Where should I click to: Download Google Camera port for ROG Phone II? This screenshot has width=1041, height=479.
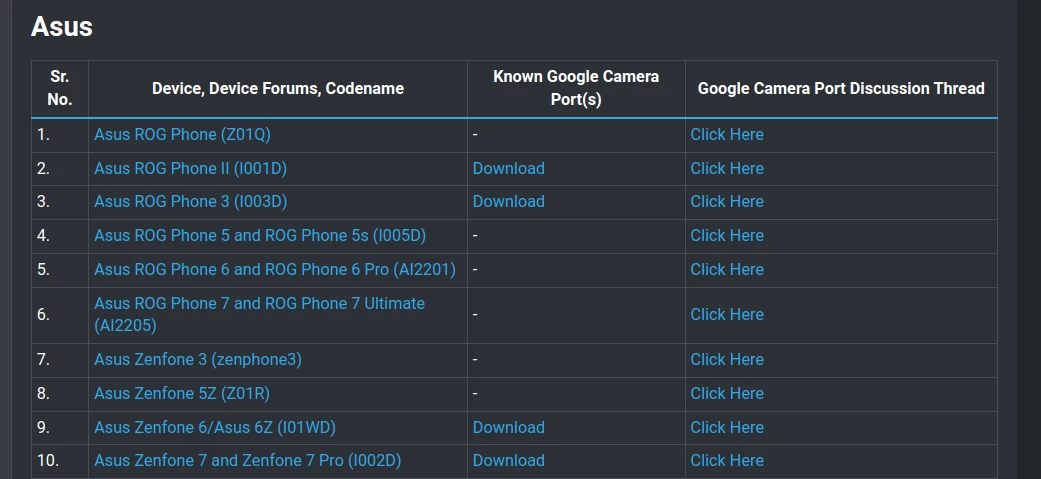click(508, 168)
